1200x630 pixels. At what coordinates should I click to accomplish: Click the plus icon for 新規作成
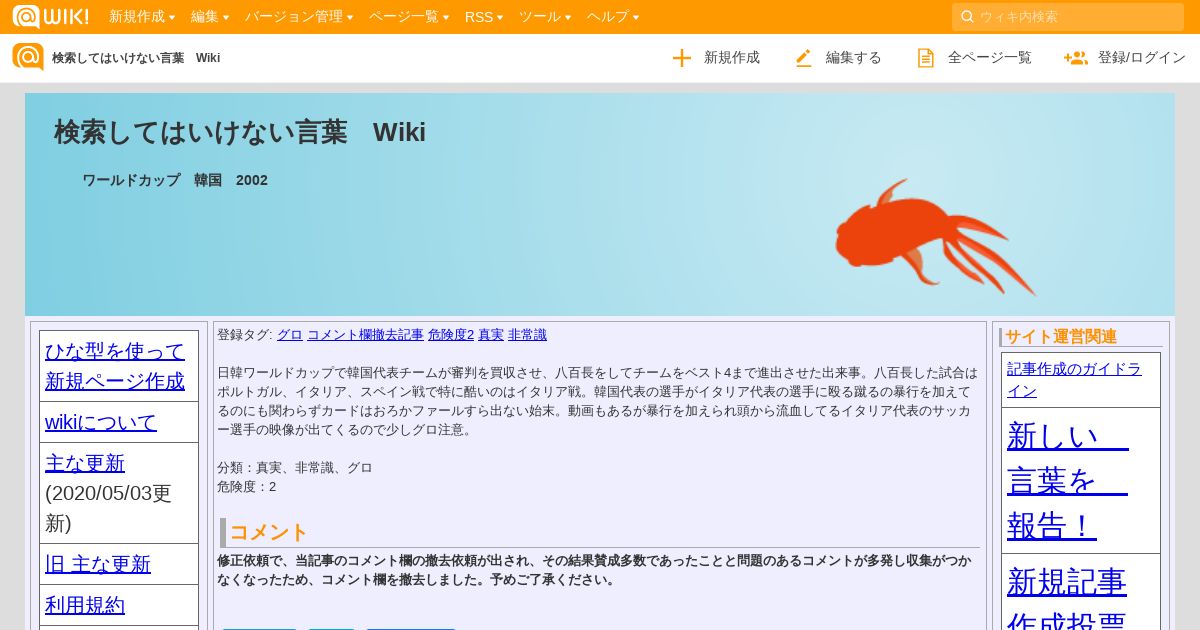682,58
